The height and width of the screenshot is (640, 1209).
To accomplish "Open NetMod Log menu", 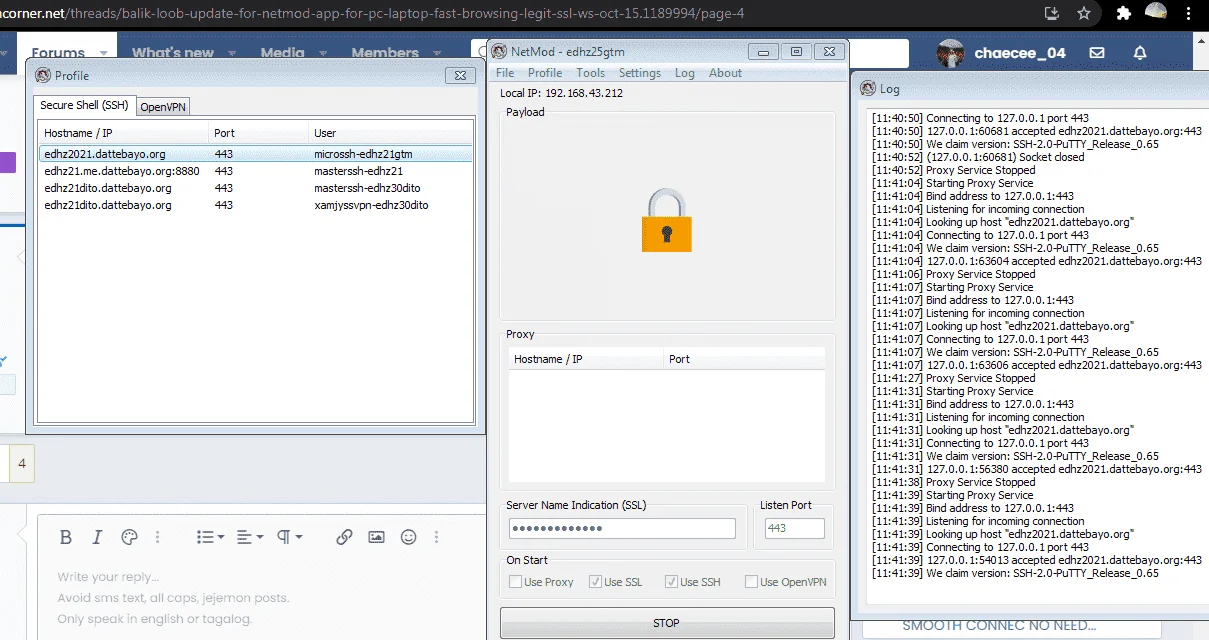I will tap(684, 73).
